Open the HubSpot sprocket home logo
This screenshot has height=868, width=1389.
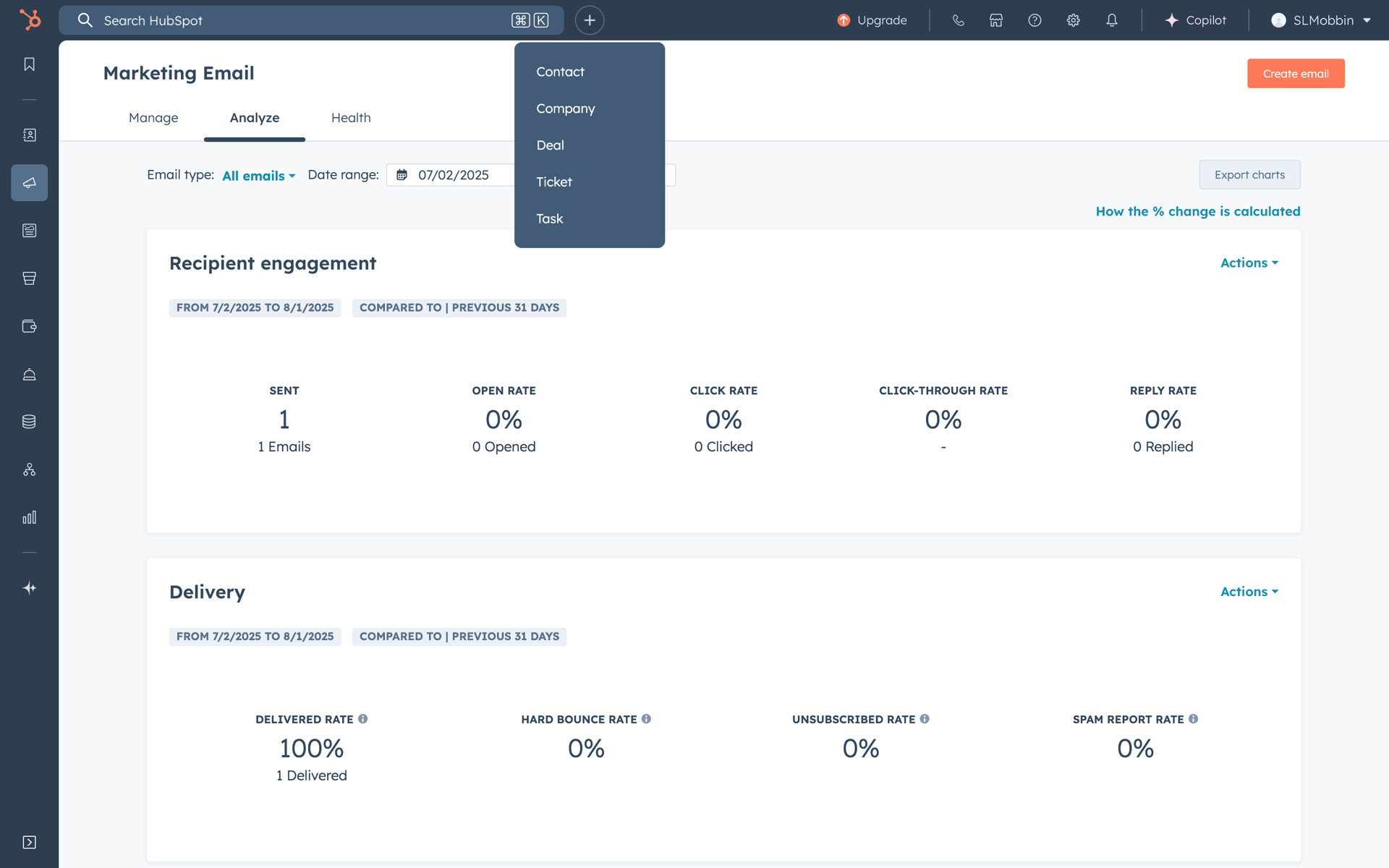pos(30,20)
